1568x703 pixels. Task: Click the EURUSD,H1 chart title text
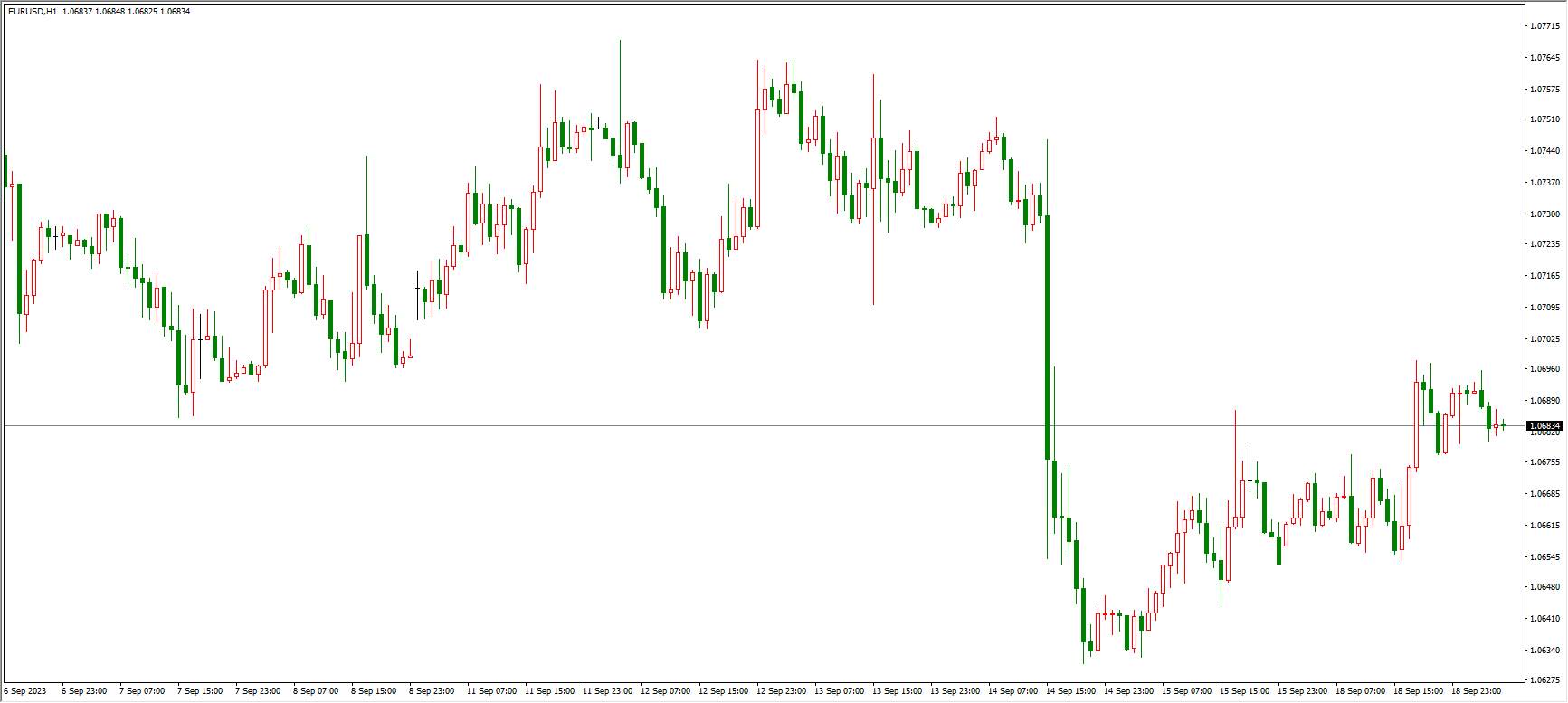(x=33, y=11)
